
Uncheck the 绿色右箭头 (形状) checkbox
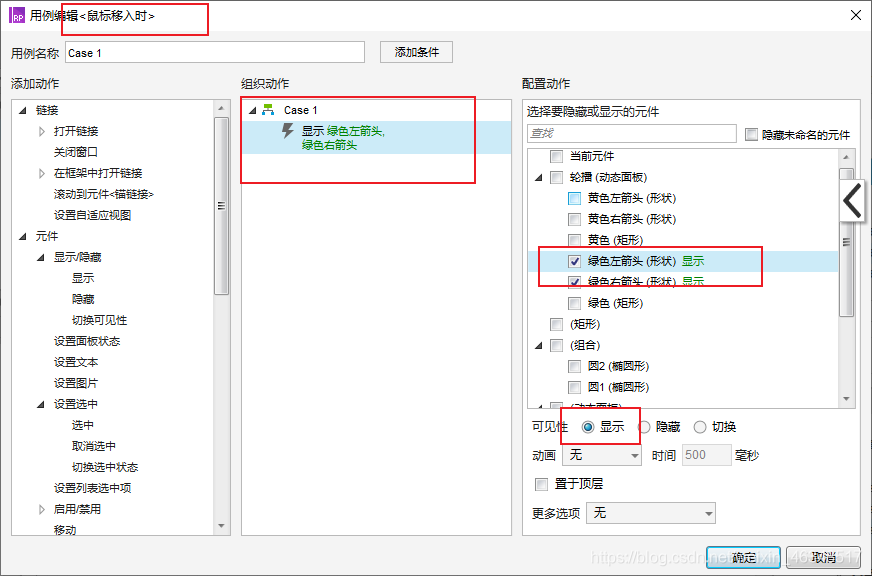click(x=574, y=282)
